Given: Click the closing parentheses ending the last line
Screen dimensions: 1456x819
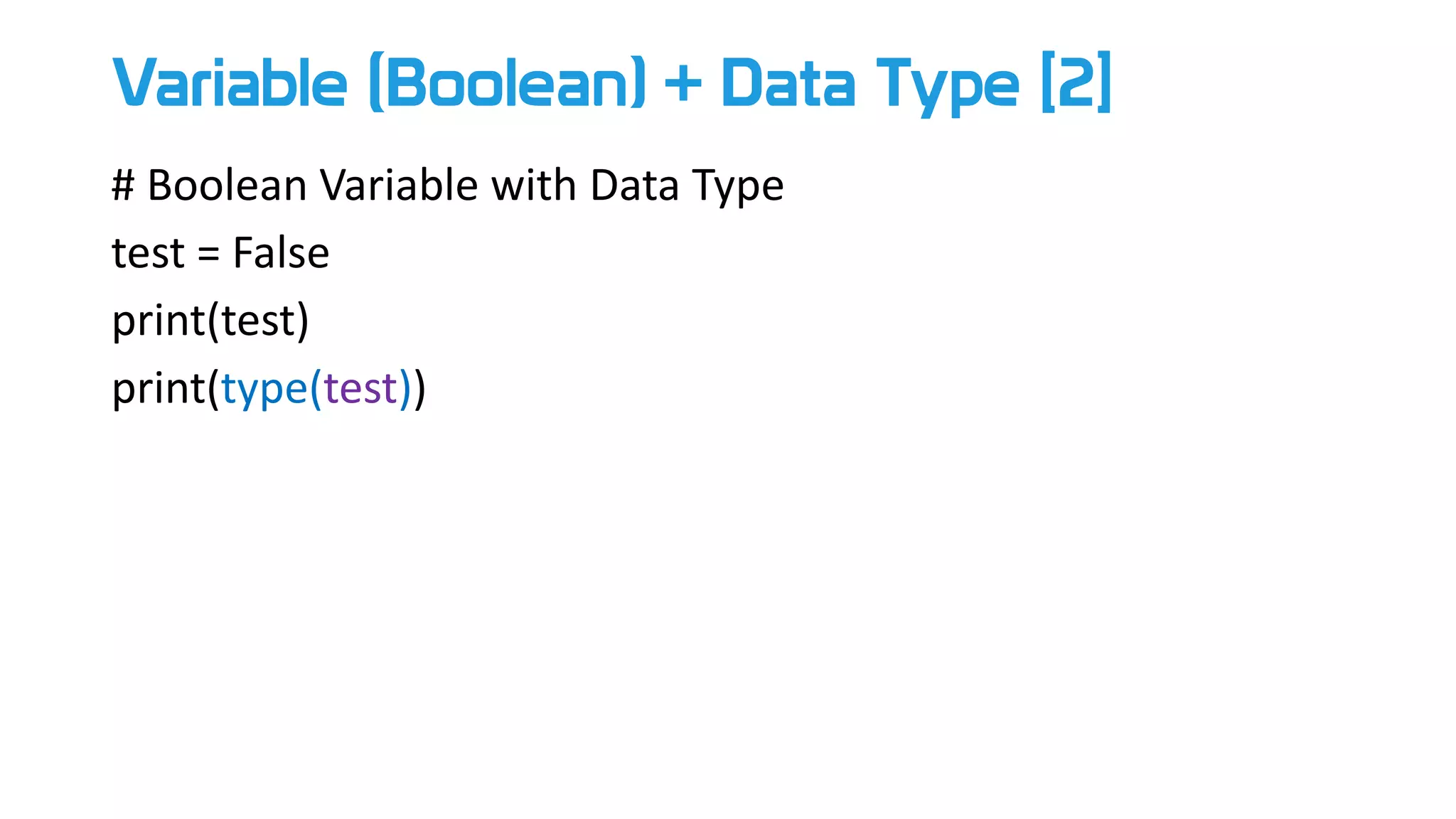Looking at the screenshot, I should tap(412, 390).
